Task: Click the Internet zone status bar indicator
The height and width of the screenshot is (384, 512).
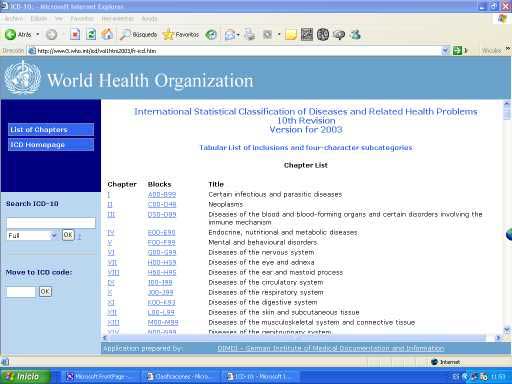Action: click(446, 362)
